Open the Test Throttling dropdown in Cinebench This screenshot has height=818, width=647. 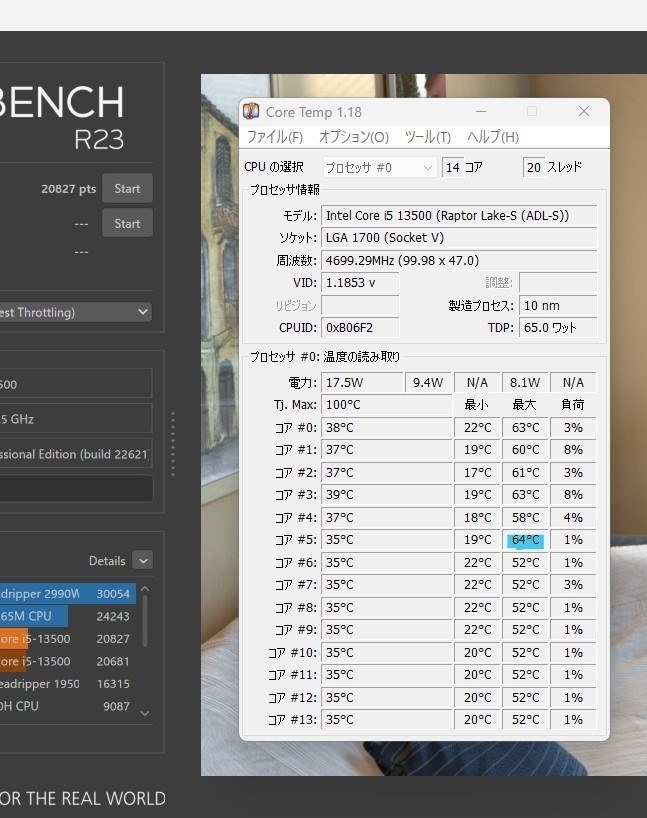click(x=76, y=312)
